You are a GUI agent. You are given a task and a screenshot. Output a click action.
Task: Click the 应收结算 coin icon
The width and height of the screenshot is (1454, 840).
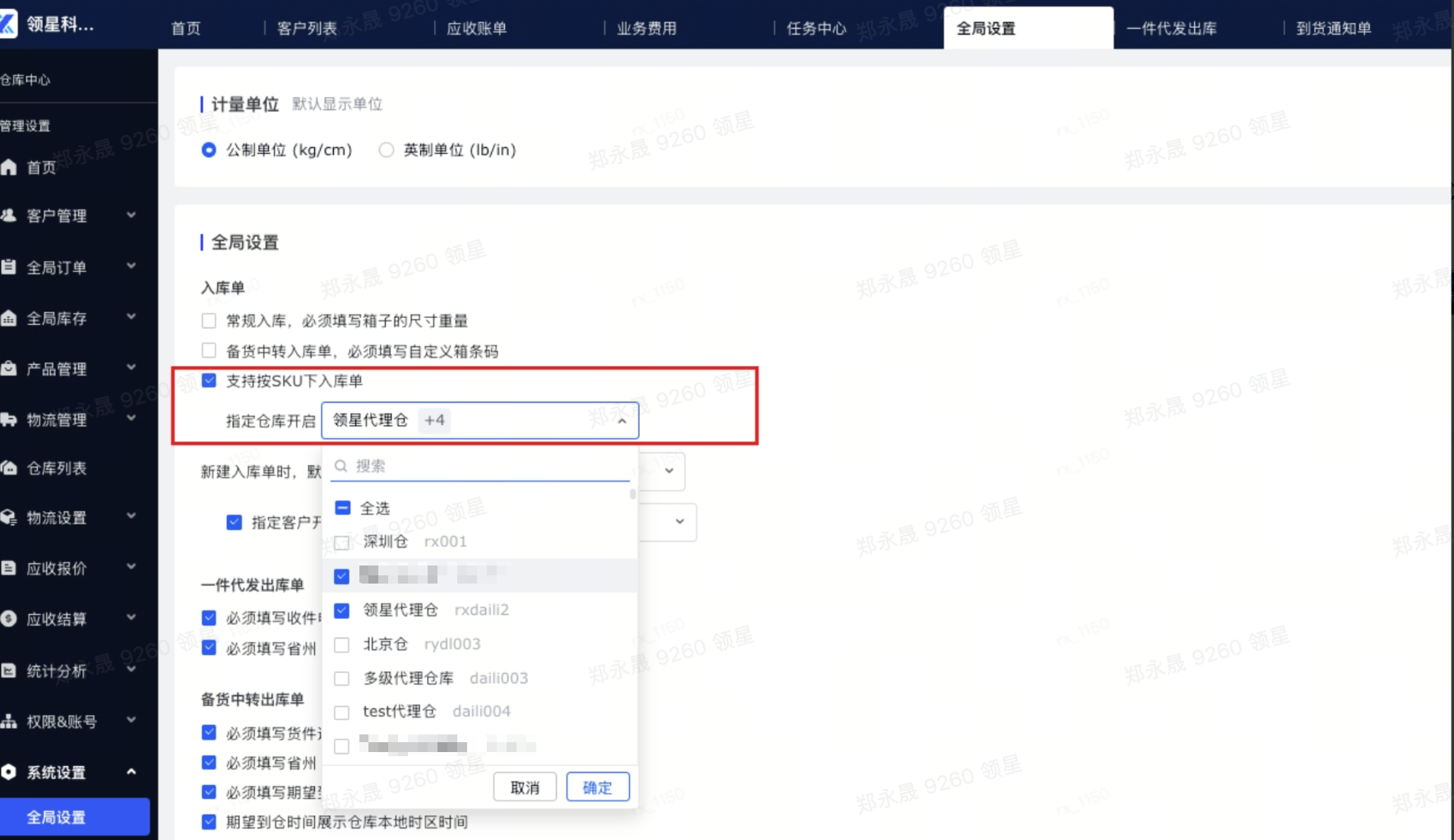click(9, 618)
